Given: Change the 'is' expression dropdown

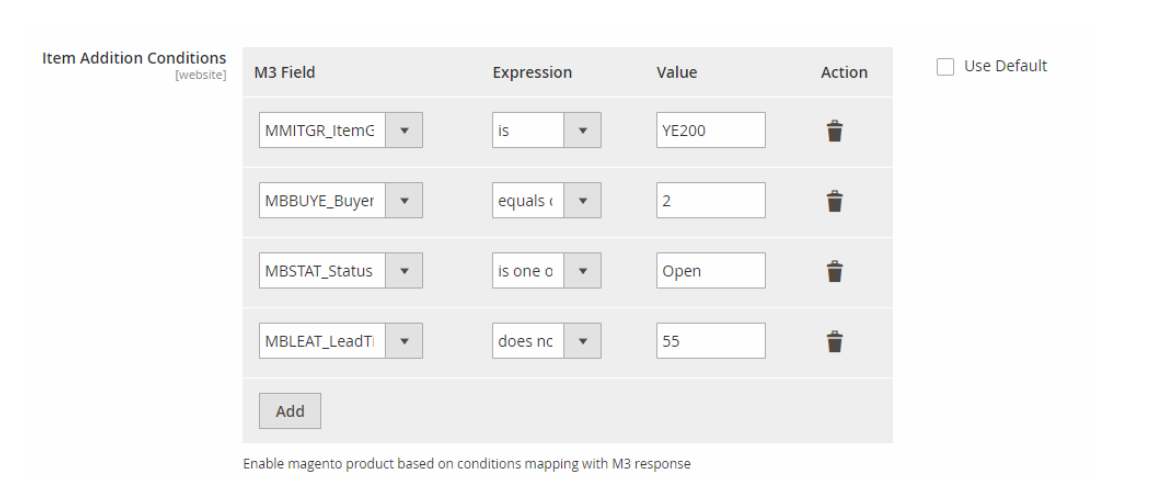Looking at the screenshot, I should (x=546, y=130).
